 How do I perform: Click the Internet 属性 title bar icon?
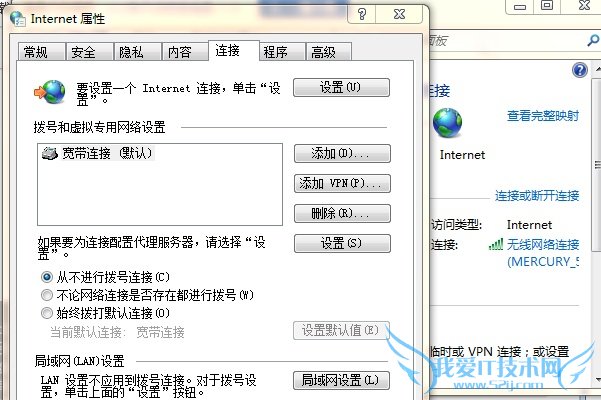pos(18,19)
